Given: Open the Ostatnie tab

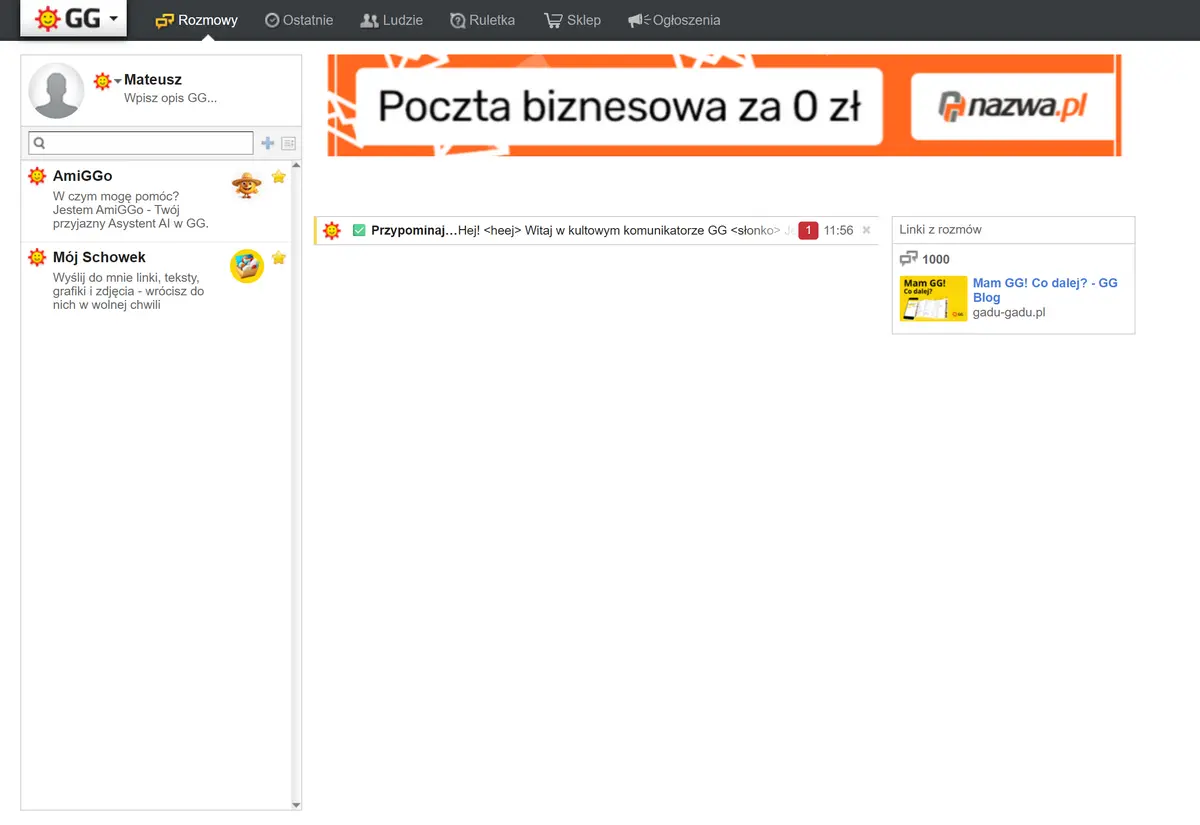Looking at the screenshot, I should (x=299, y=20).
